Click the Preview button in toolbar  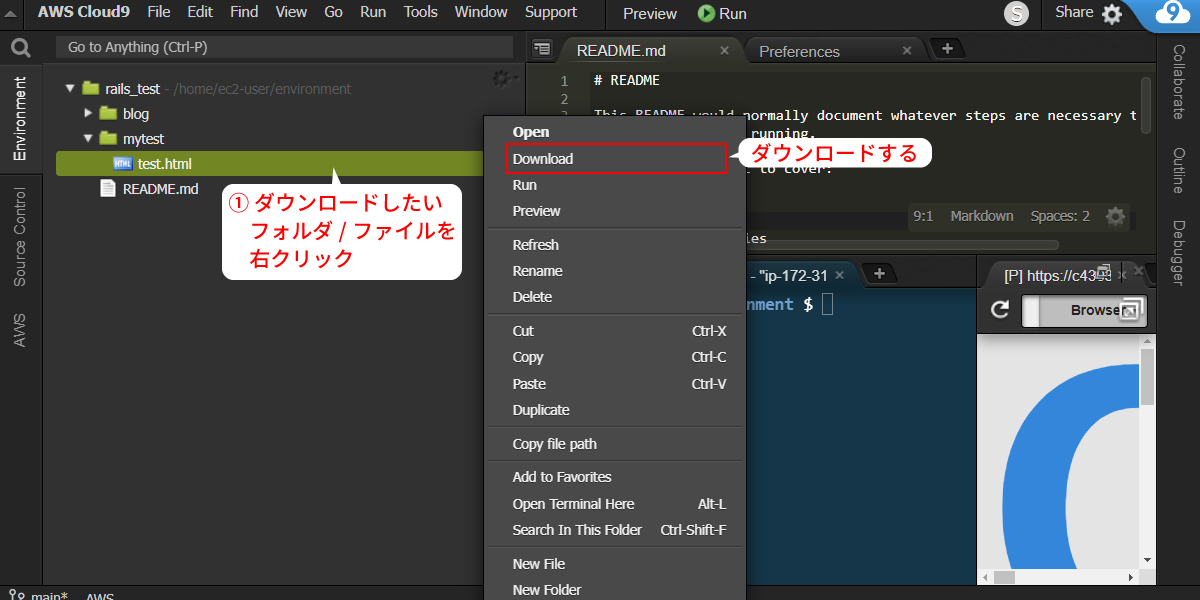tap(650, 14)
